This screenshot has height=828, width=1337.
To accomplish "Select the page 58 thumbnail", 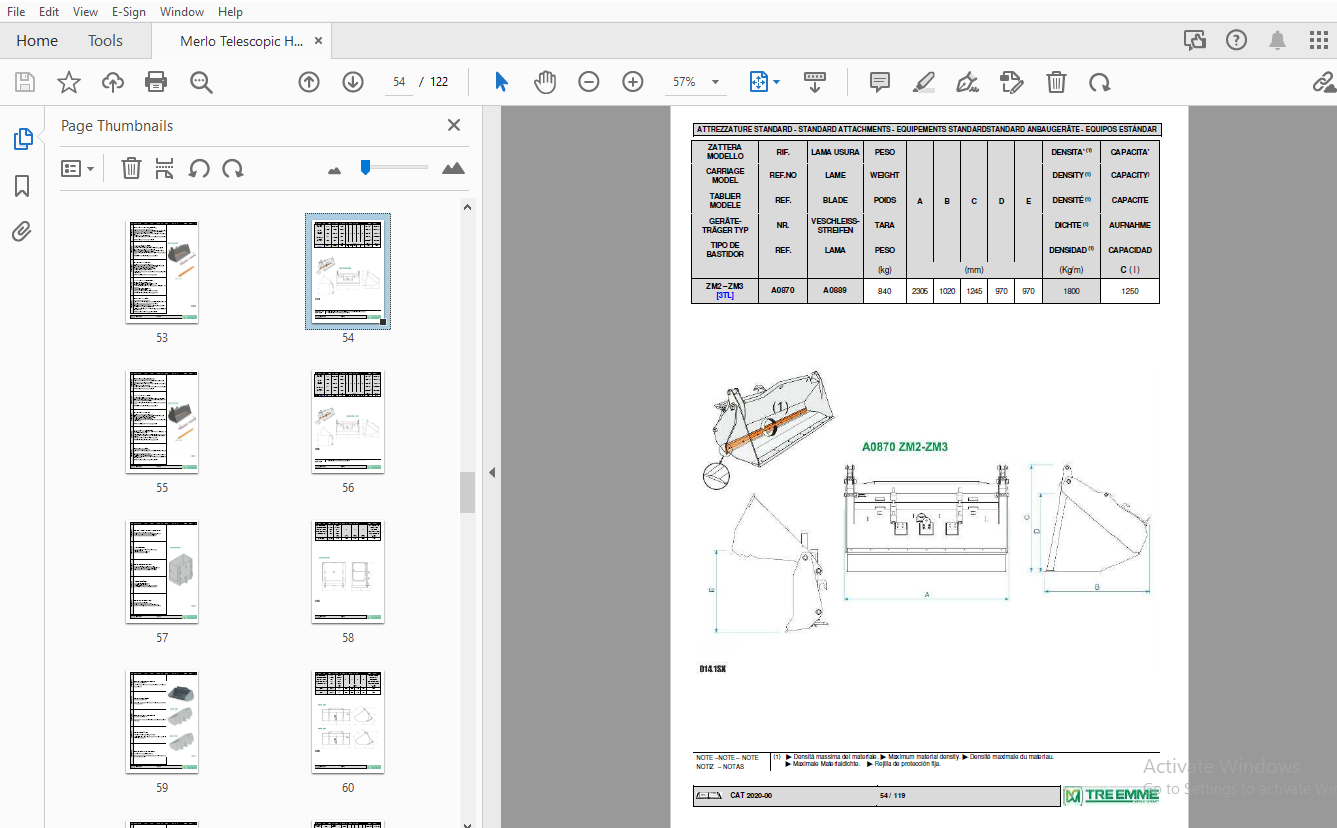I will tap(348, 572).
